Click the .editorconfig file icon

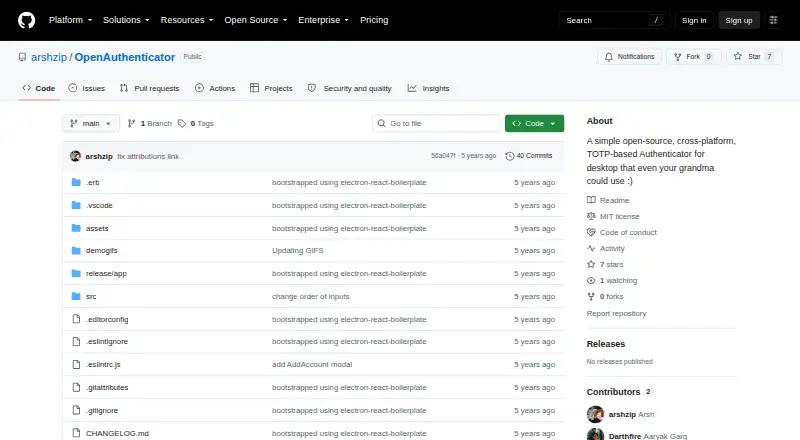(76, 319)
